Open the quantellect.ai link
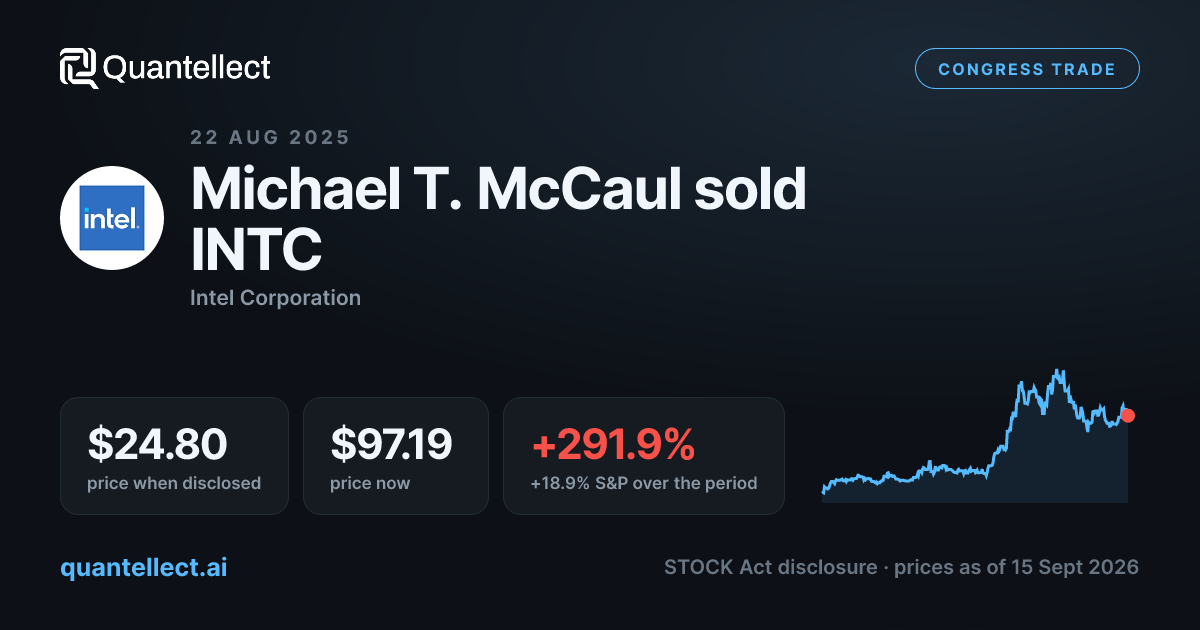1200x630 pixels. coord(143,567)
